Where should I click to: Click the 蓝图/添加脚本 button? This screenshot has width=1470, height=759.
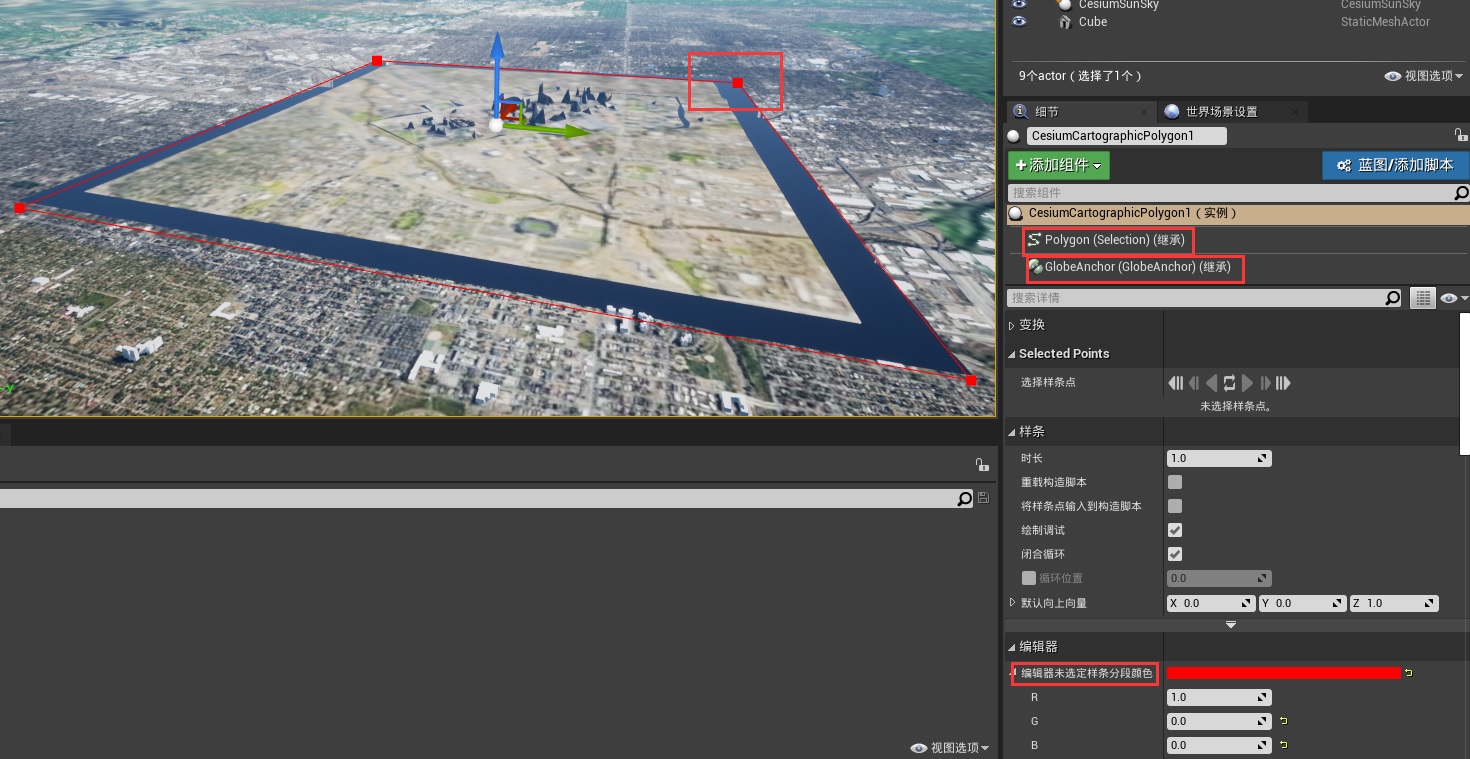pyautogui.click(x=1395, y=165)
